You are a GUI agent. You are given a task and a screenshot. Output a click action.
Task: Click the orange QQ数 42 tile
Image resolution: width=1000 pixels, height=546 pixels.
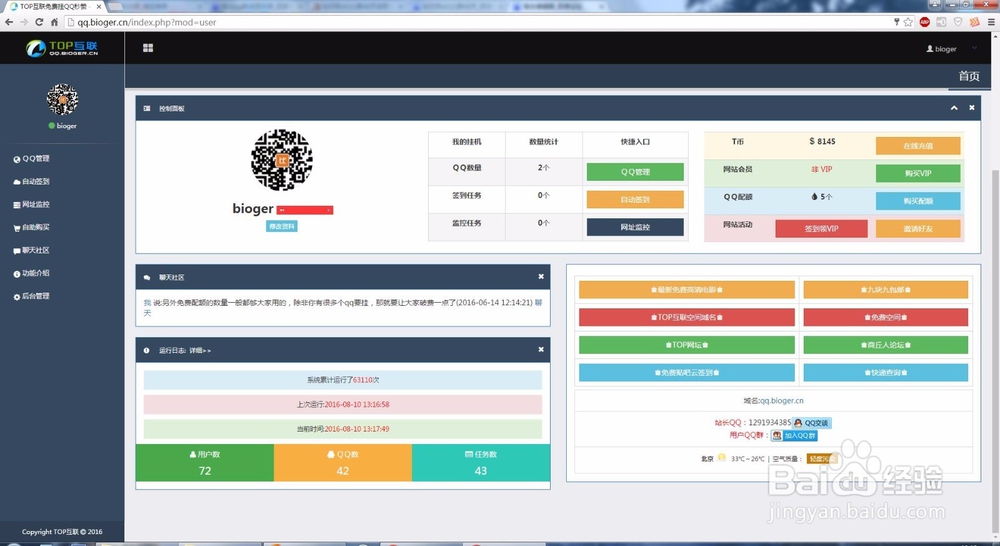click(x=343, y=463)
